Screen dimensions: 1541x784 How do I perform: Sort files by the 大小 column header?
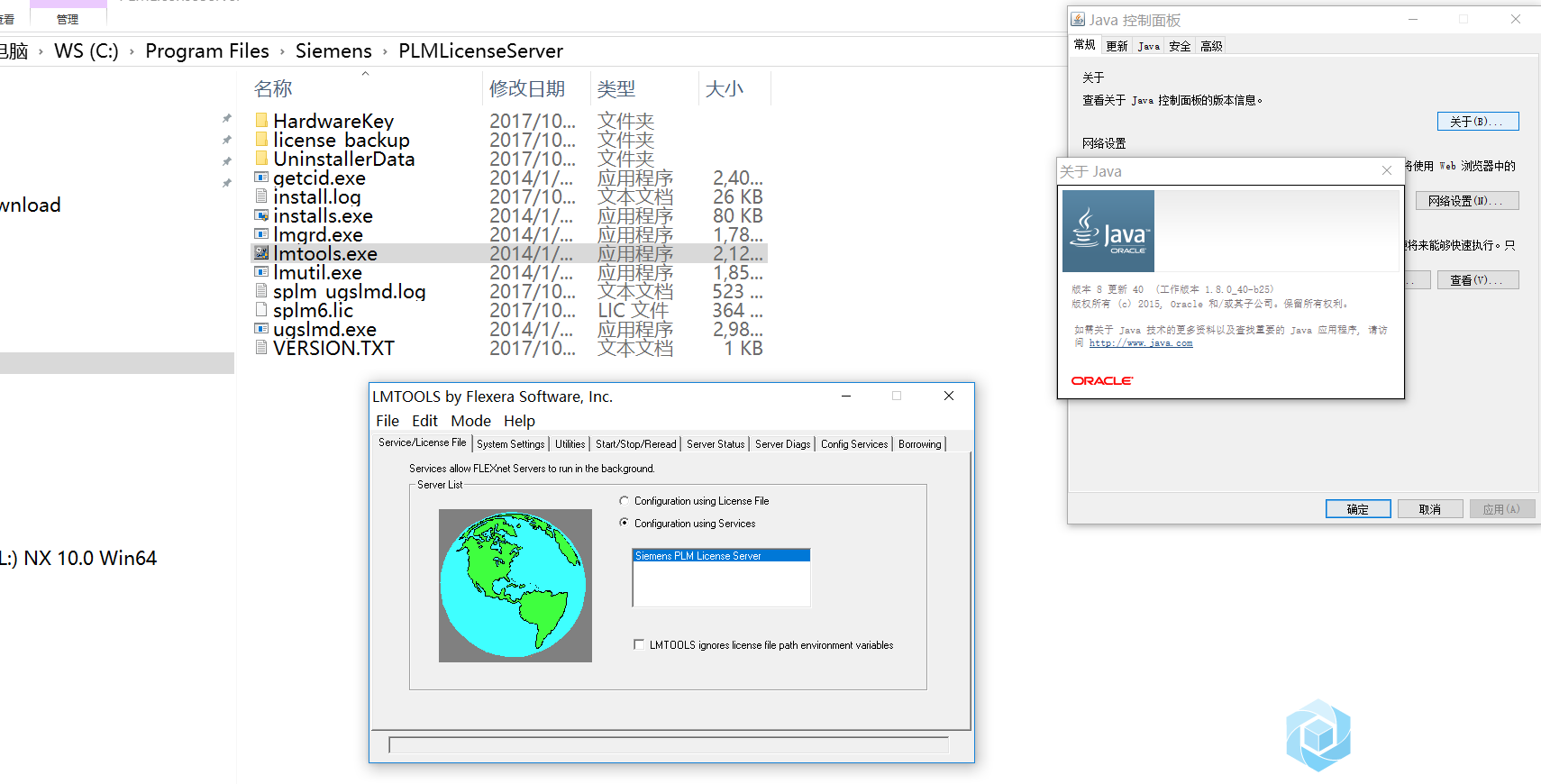click(725, 88)
